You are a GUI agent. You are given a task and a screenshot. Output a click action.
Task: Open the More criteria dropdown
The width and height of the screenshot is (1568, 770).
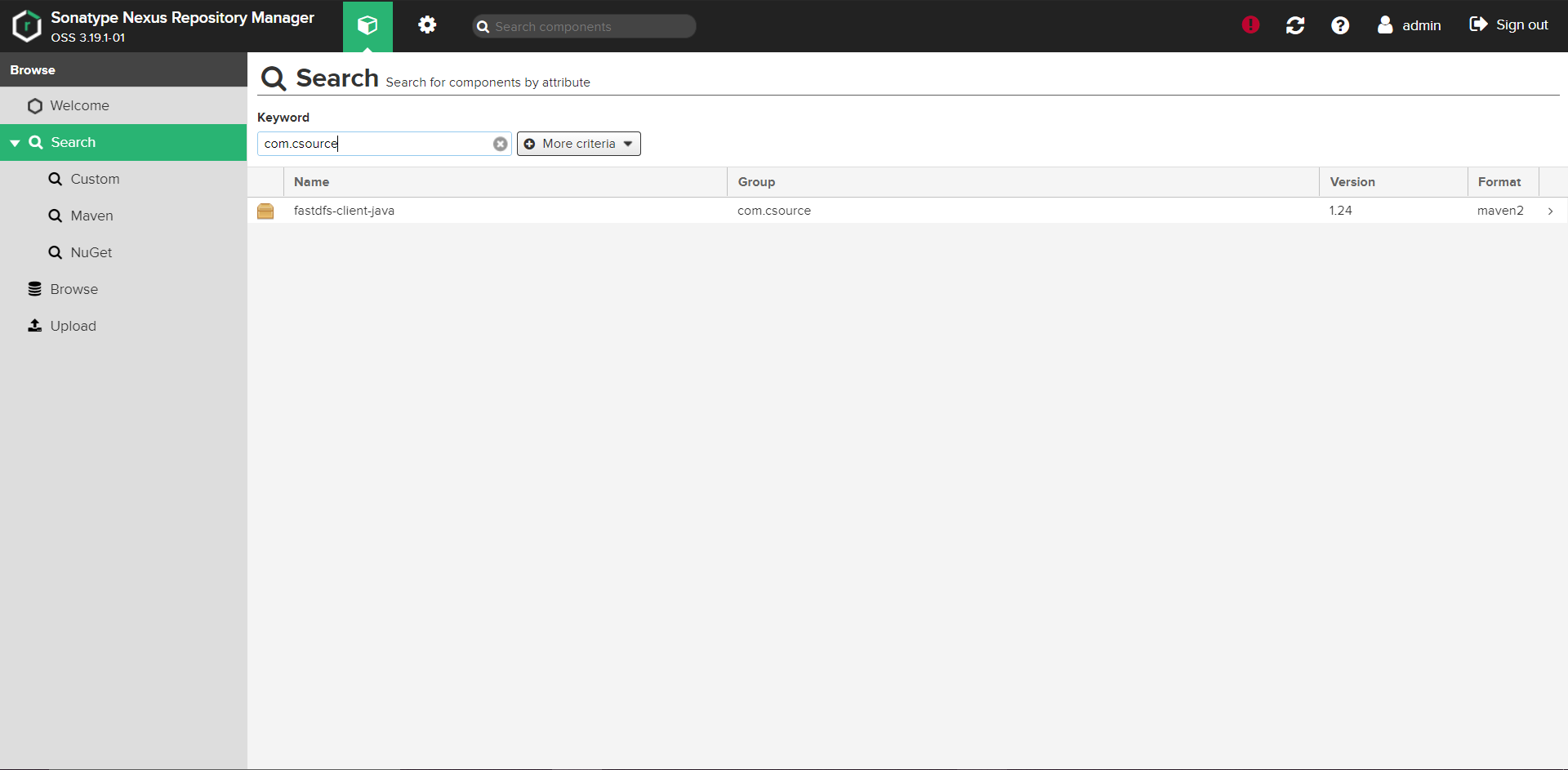coord(579,144)
